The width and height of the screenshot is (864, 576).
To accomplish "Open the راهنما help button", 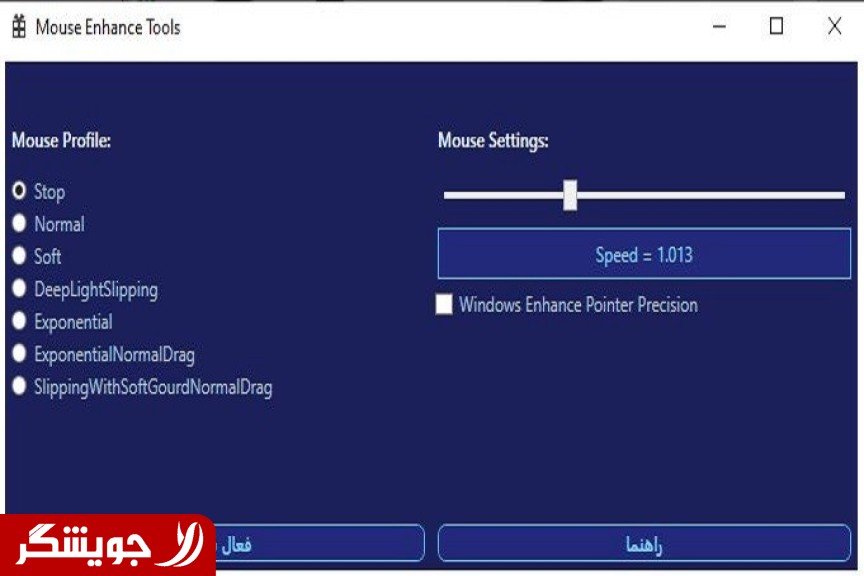I will [x=644, y=544].
